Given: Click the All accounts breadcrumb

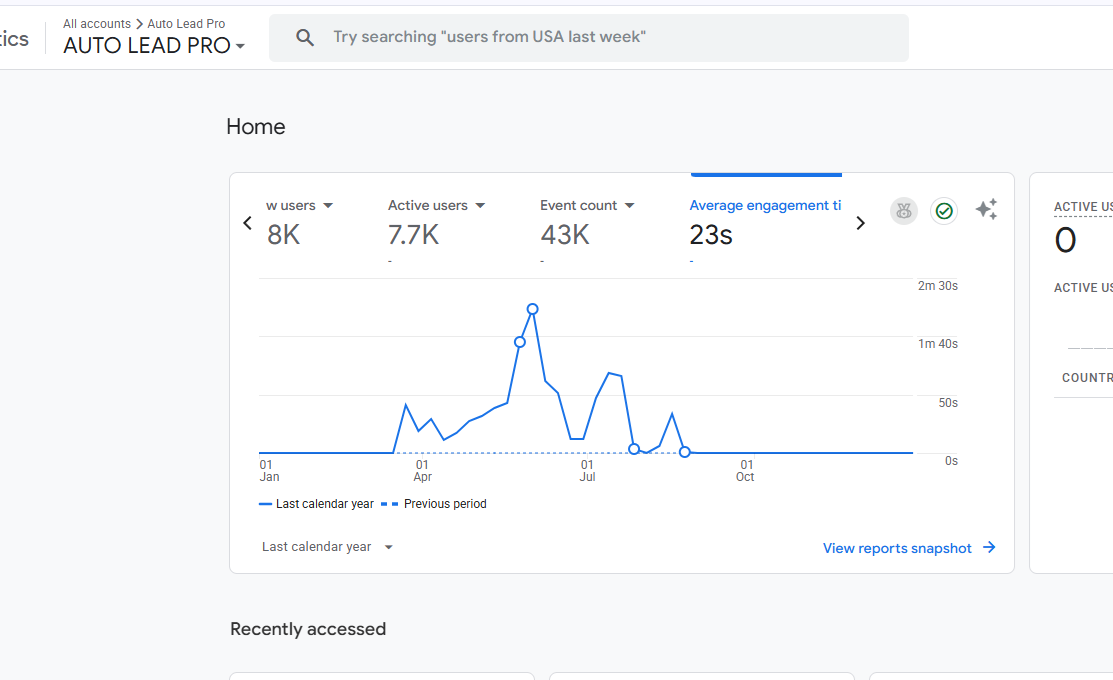Looking at the screenshot, I should [x=97, y=23].
